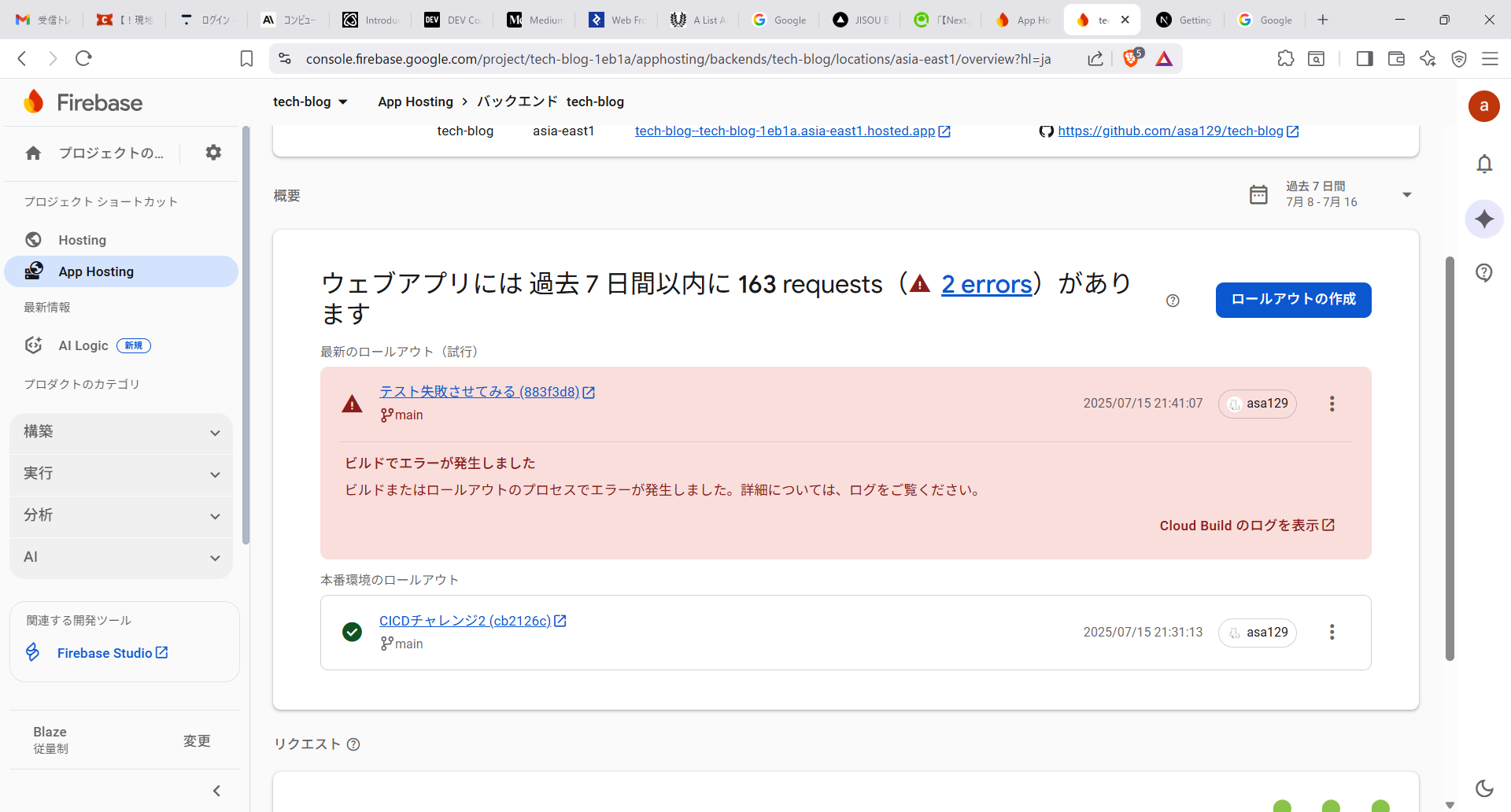
Task: Click user account avatar
Action: point(1484,105)
